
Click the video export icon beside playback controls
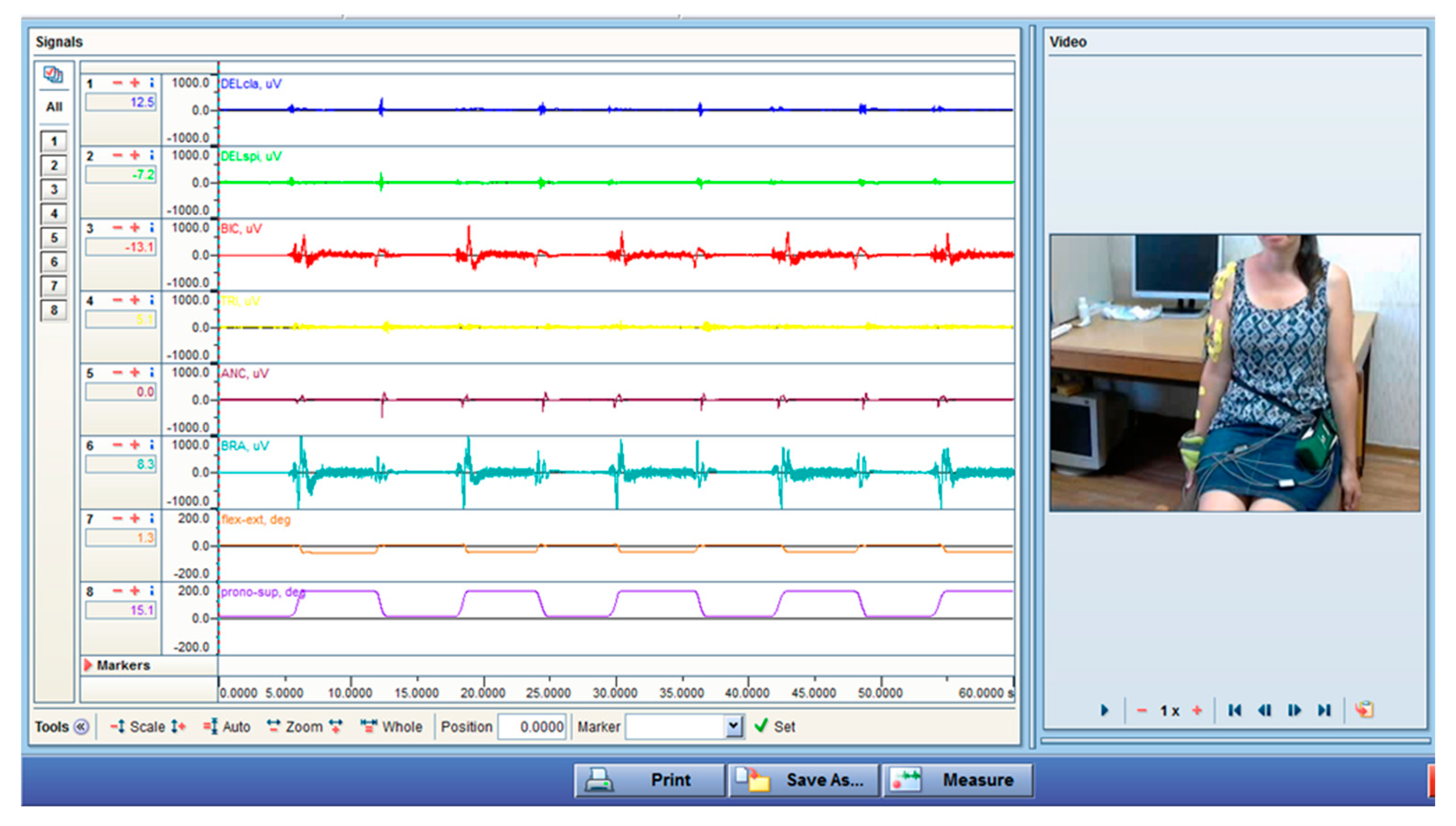(x=1364, y=710)
